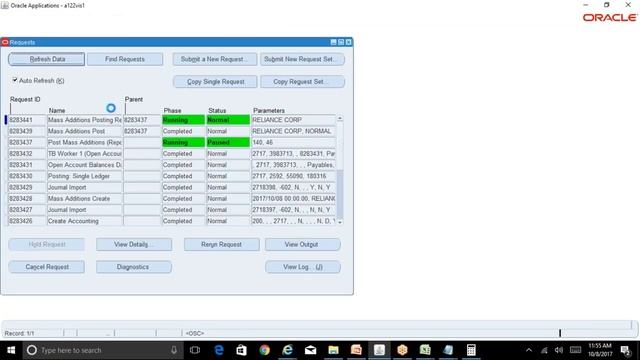Viewport: 640px width, 360px height.
Task: Open Microsoft Edge from taskbar
Action: (219, 350)
